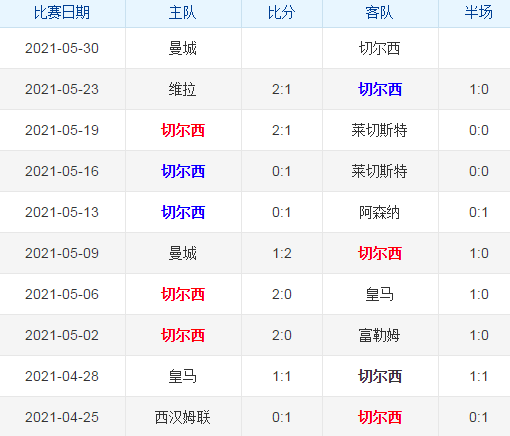
Task: Click half-time 1:0 in 2021-05-06 row
Action: [479, 294]
